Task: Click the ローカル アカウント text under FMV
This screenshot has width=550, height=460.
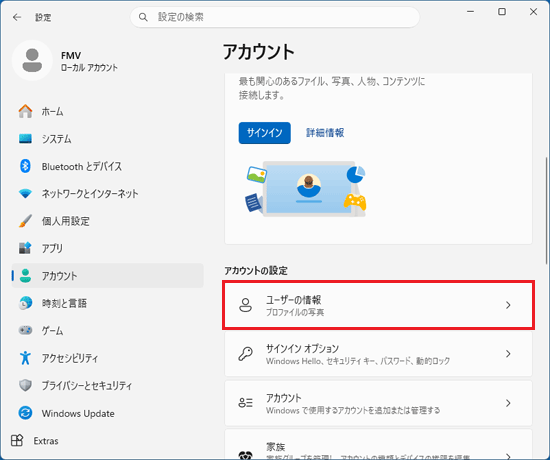Action: click(x=89, y=68)
